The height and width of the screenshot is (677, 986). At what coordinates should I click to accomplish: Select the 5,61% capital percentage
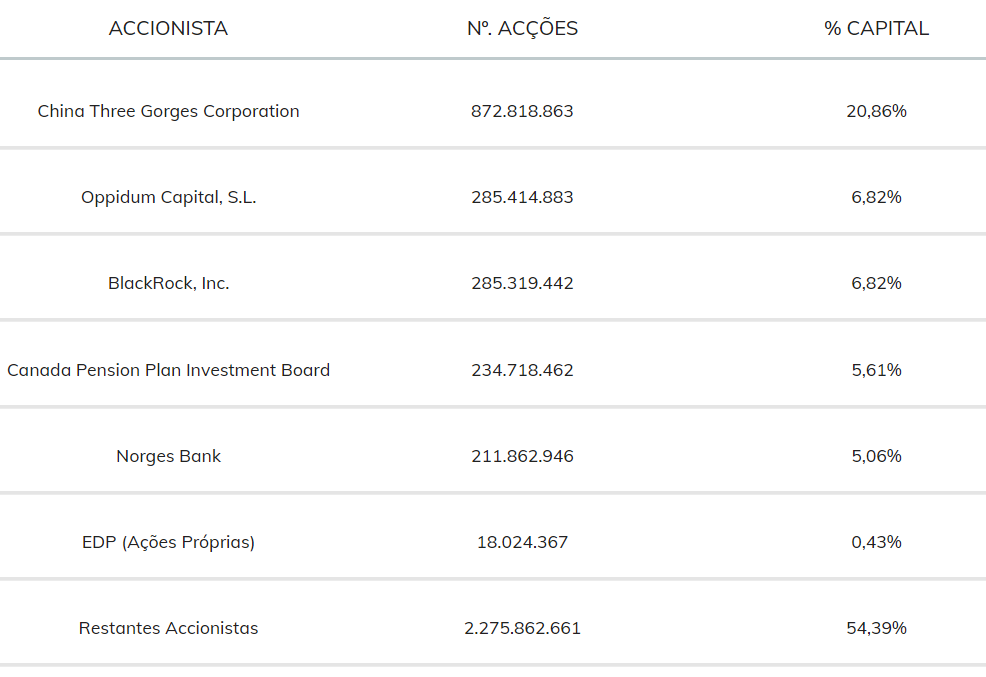[876, 370]
